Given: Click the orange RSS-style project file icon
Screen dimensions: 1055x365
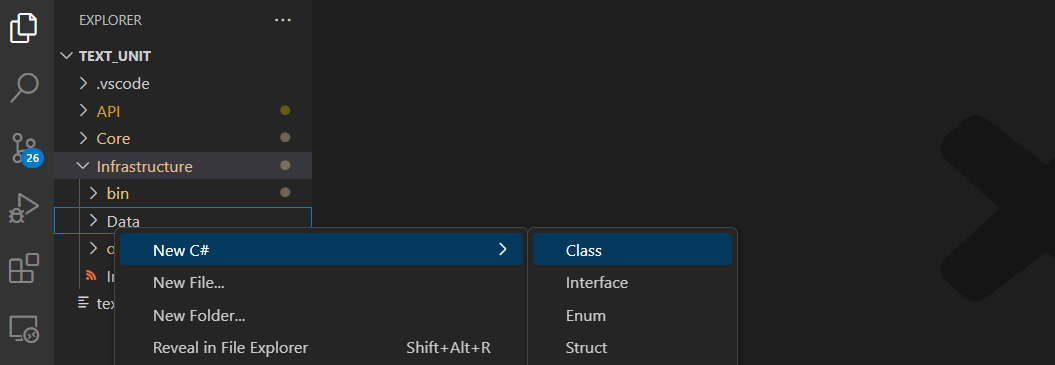Looking at the screenshot, I should 92,276.
